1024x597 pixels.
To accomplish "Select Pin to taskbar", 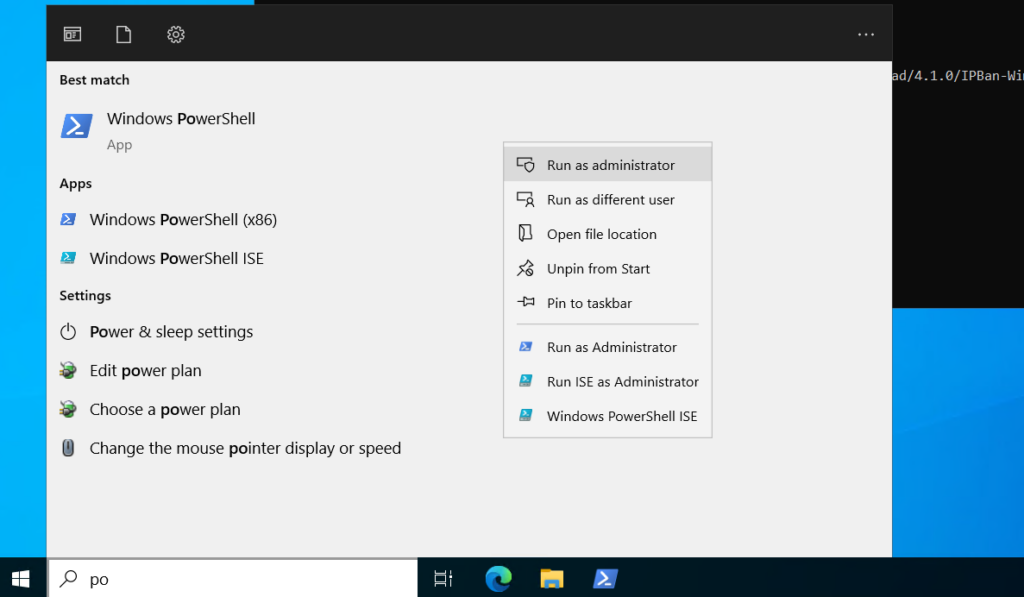I will click(x=607, y=303).
